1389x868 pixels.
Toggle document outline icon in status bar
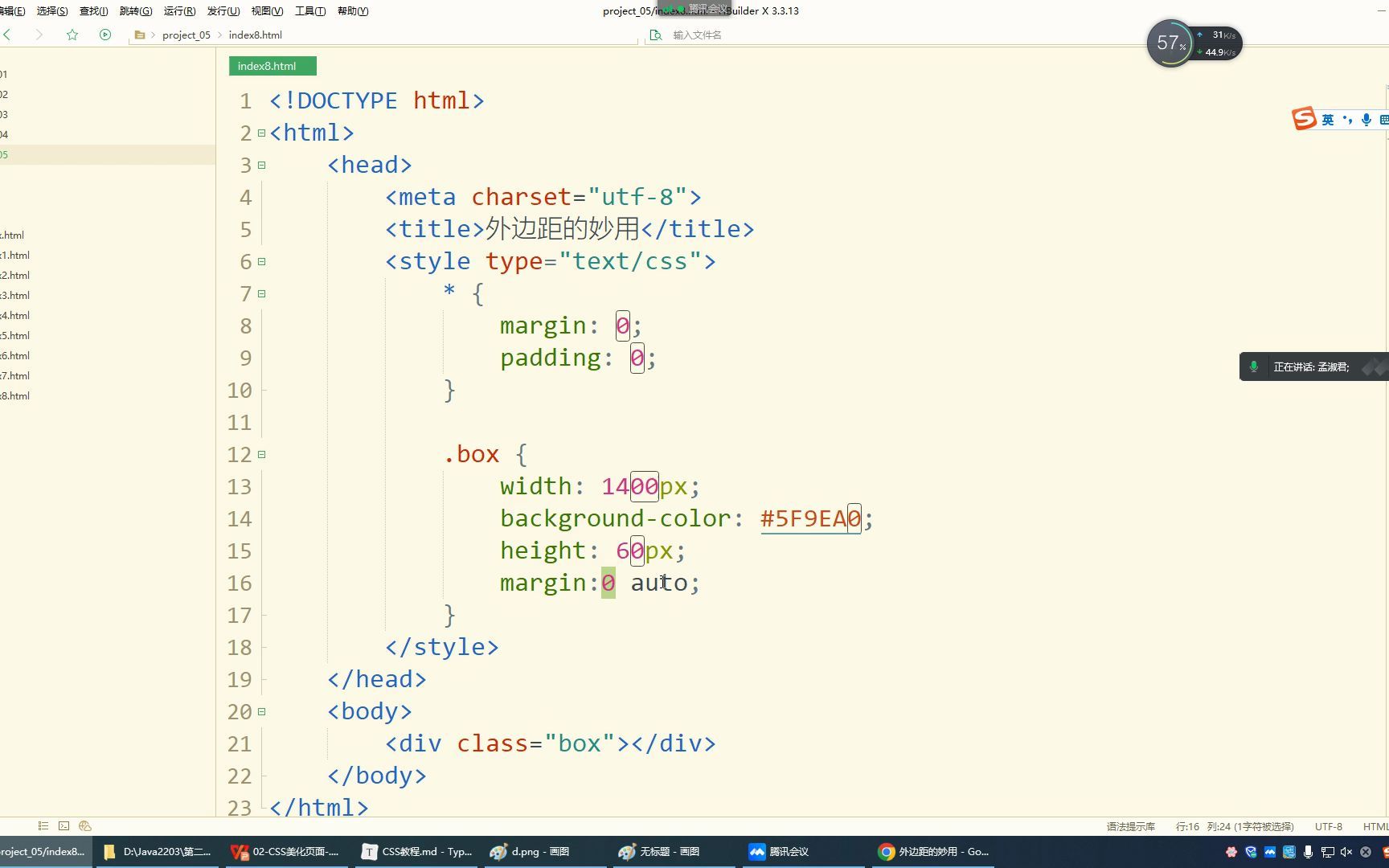43,825
